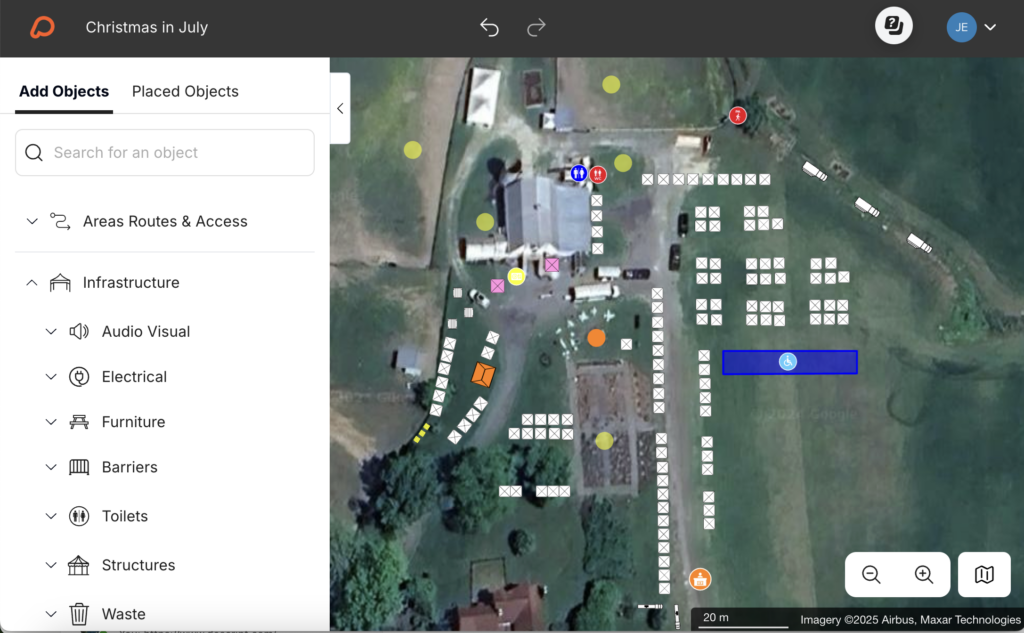Screen dimensions: 1024x633
Task: Click the OnePlan logo in the header
Action: 39,27
